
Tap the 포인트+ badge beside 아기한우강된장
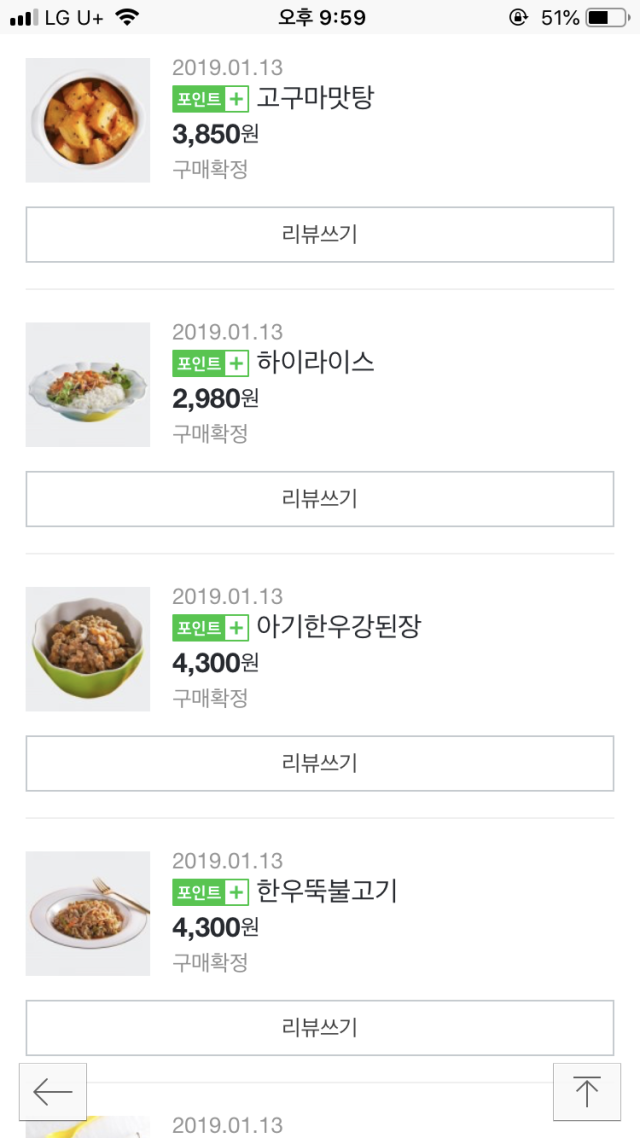210,628
